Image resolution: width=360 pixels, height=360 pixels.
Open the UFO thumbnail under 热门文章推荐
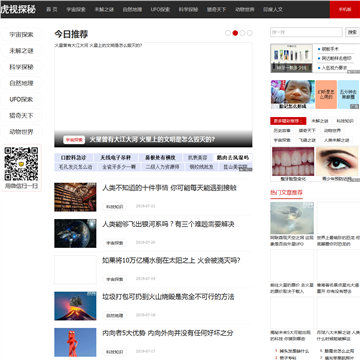click(292, 218)
